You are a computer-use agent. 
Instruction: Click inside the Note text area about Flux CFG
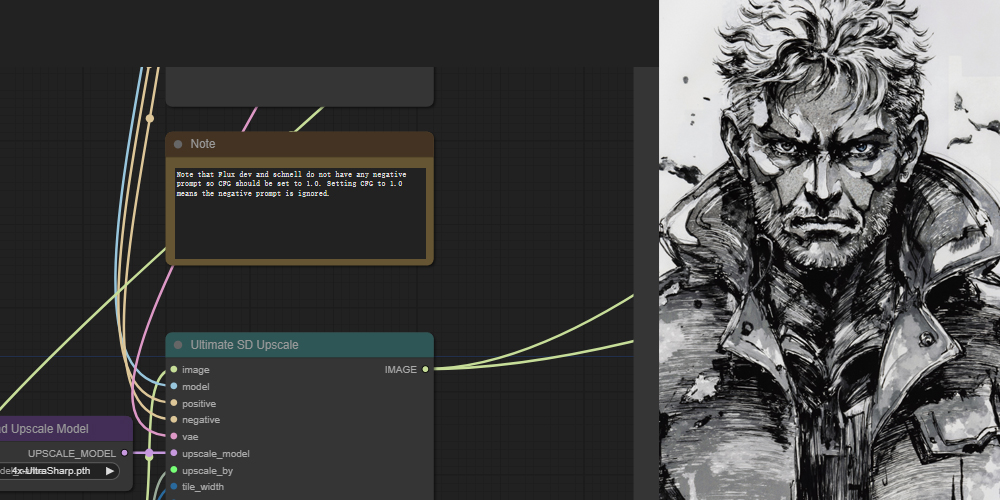click(x=300, y=214)
